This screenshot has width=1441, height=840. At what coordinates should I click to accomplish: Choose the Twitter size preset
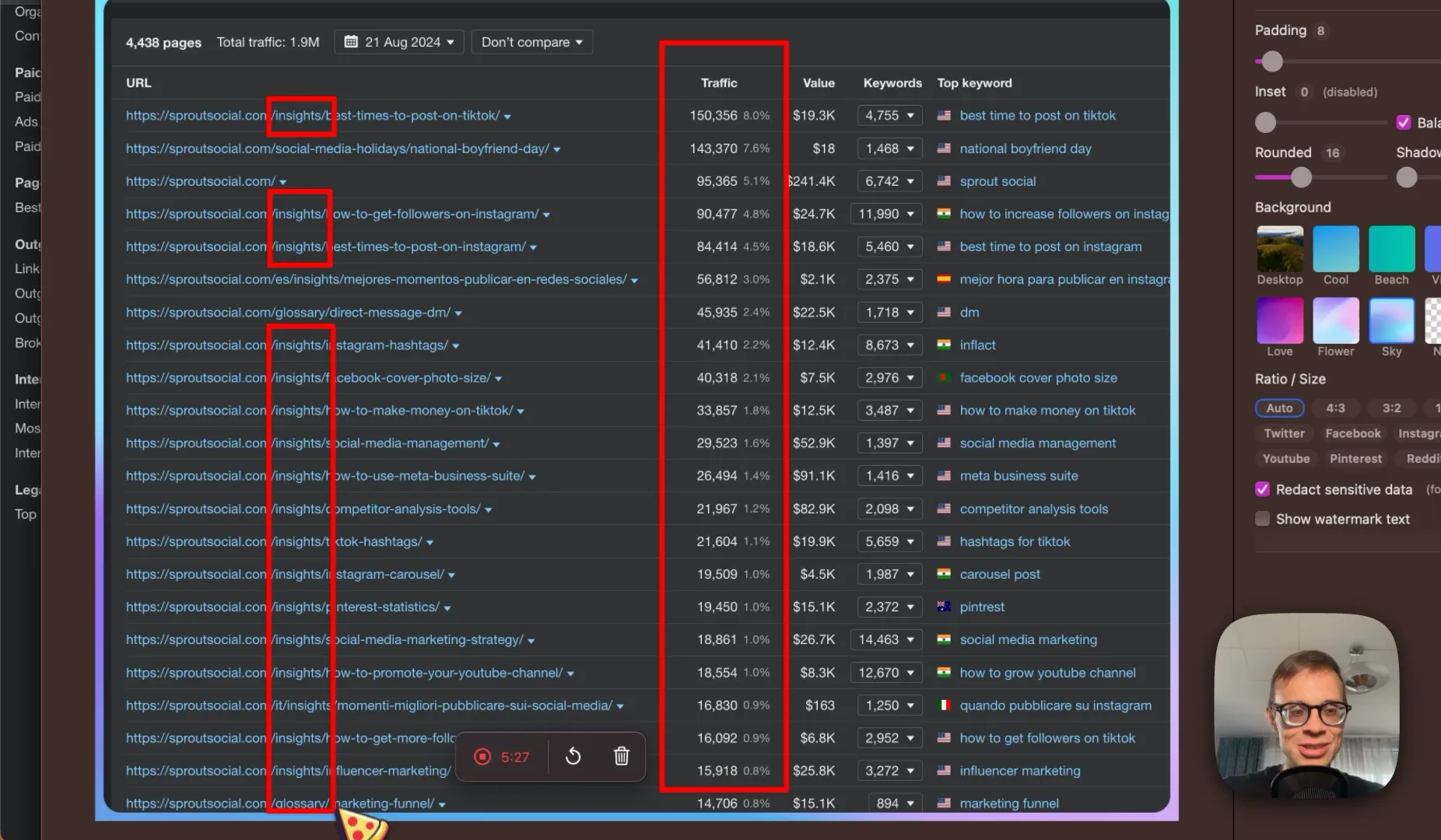[x=1284, y=433]
